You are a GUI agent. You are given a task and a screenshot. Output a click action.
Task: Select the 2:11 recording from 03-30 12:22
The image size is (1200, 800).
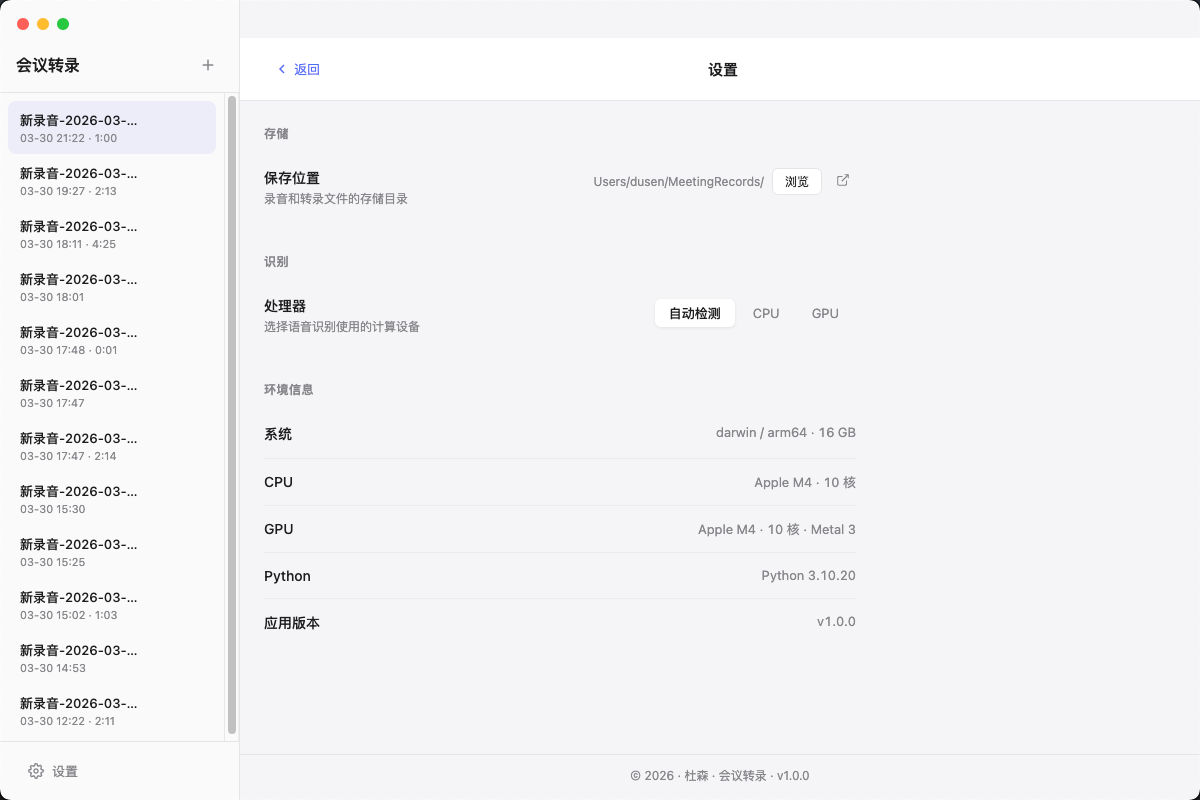(x=110, y=711)
